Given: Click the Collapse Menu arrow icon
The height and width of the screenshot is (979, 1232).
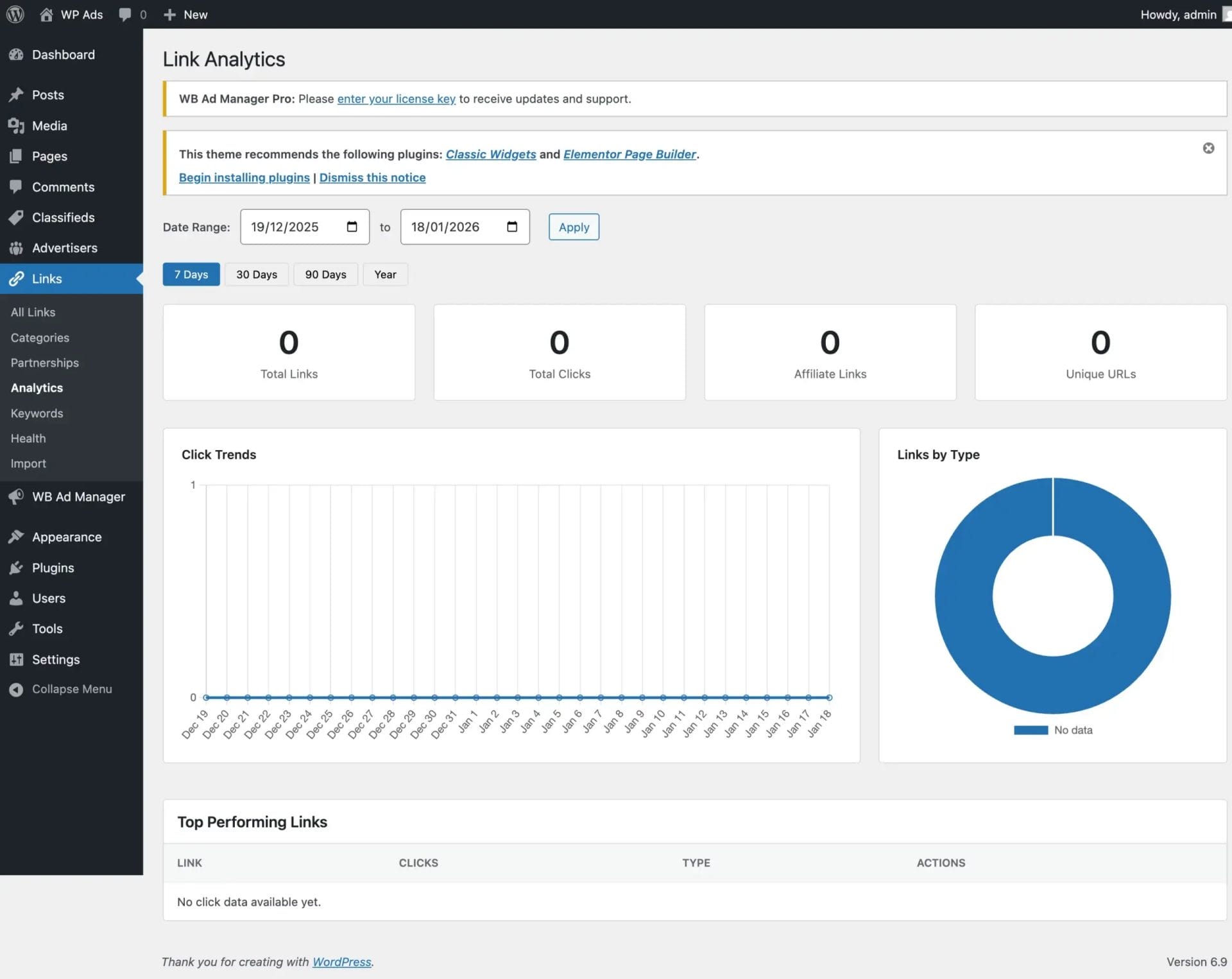Looking at the screenshot, I should click(x=16, y=689).
